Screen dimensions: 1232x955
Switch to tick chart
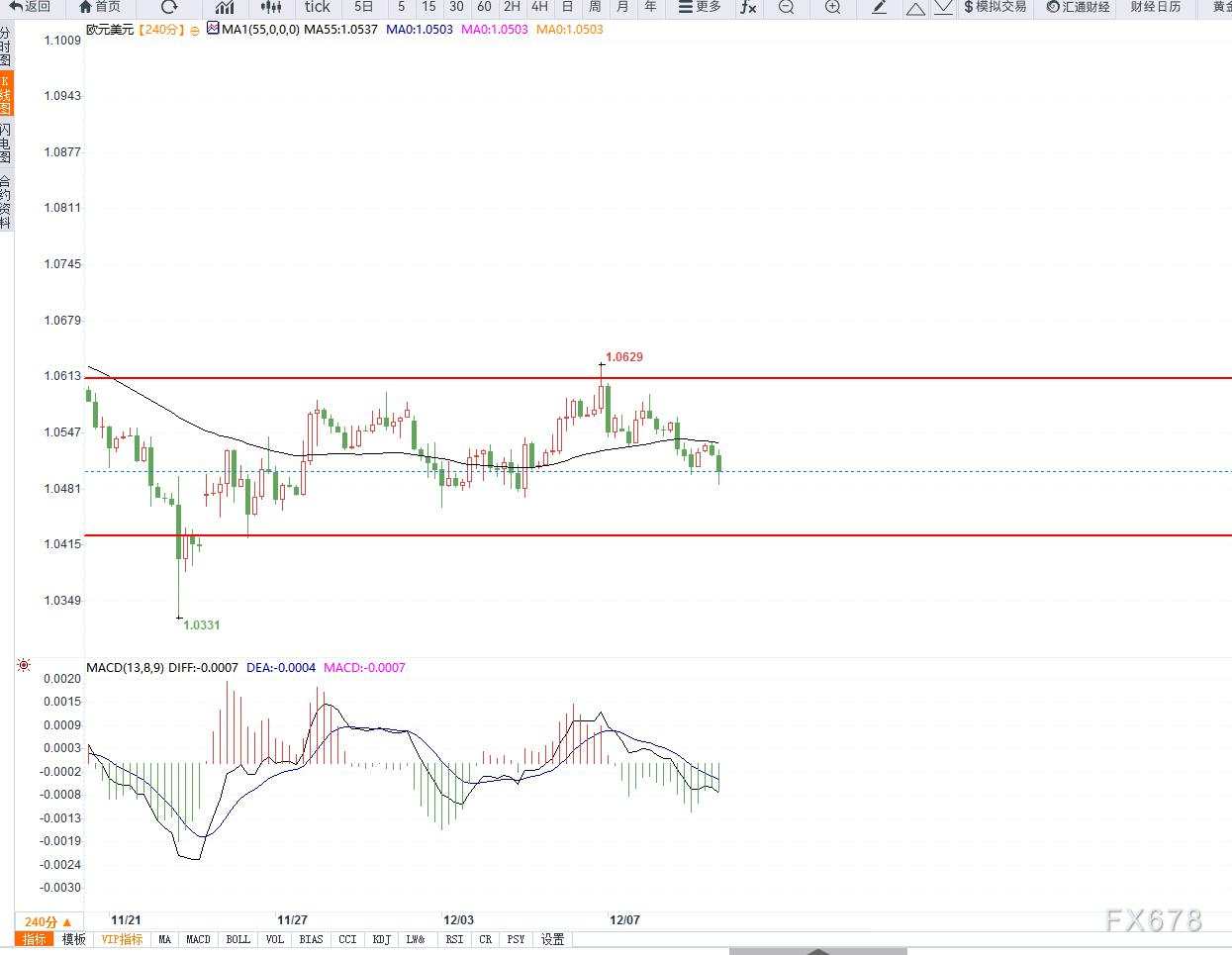pyautogui.click(x=318, y=7)
